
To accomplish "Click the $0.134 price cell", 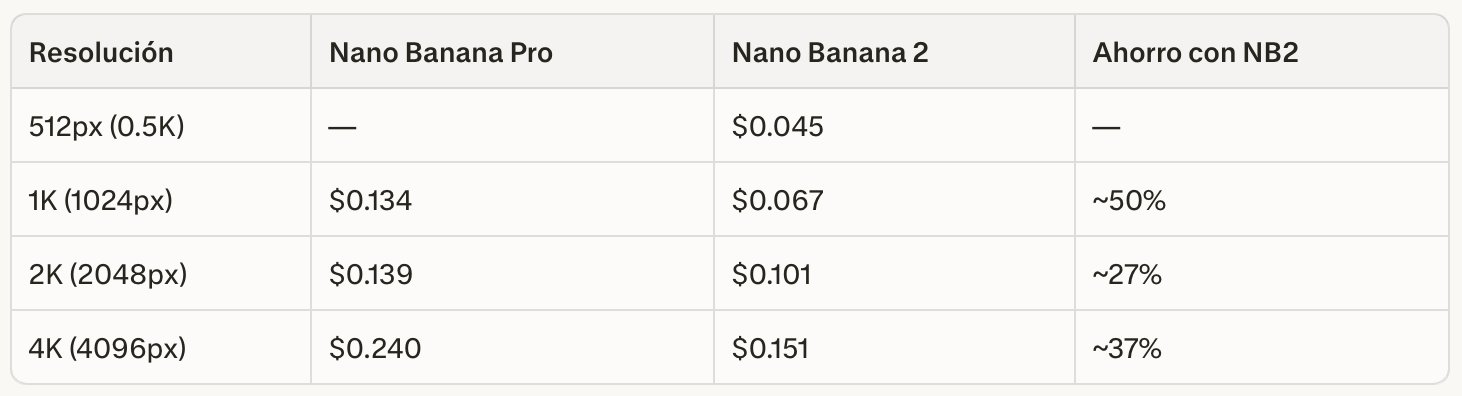I will [x=370, y=201].
